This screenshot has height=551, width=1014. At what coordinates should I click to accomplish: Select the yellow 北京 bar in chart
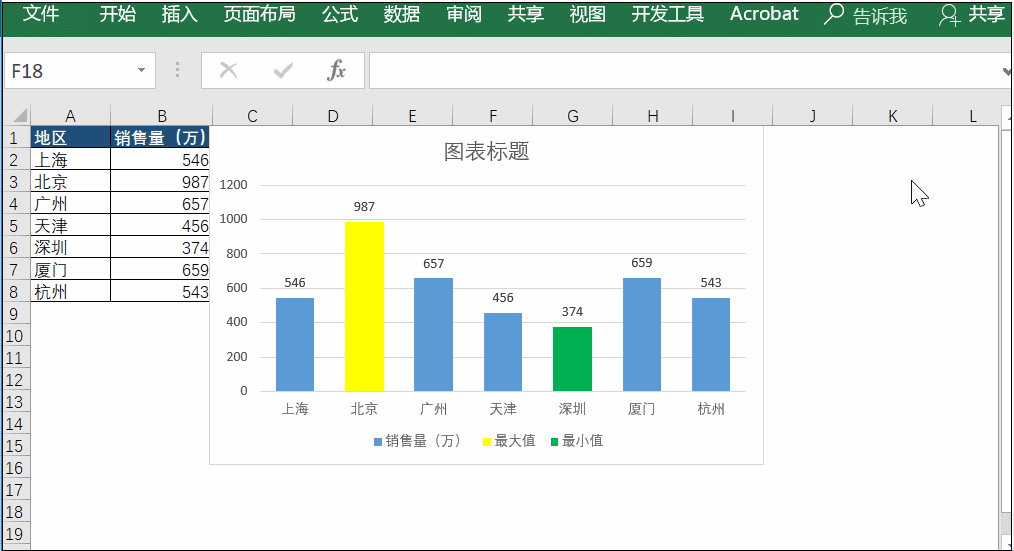click(364, 307)
